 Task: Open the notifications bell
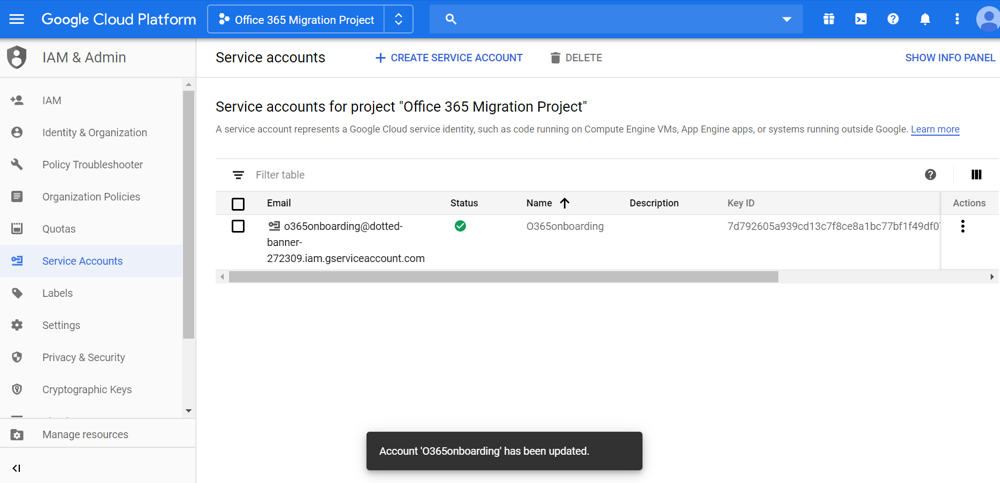[x=925, y=19]
